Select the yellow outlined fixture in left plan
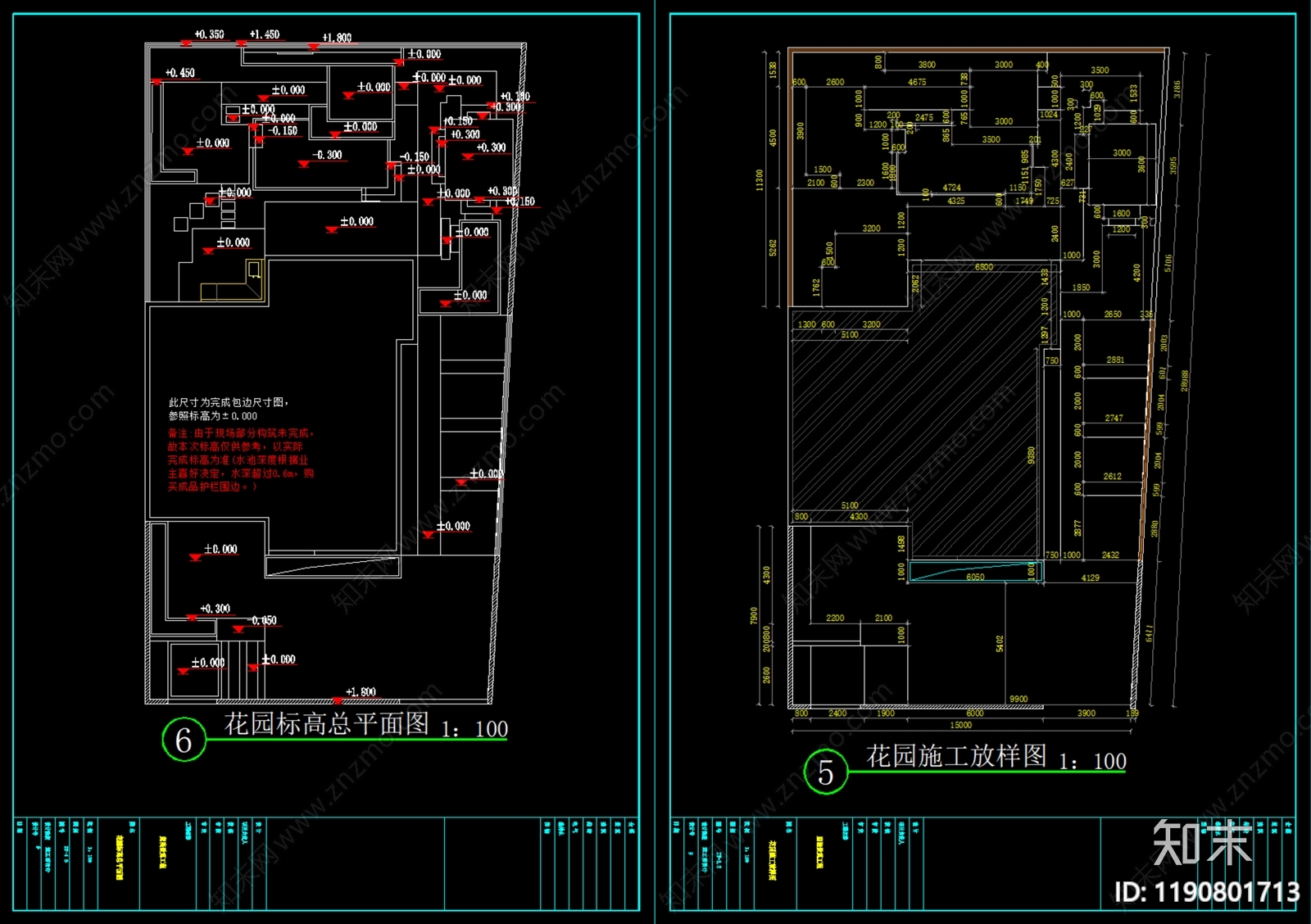 (233, 280)
